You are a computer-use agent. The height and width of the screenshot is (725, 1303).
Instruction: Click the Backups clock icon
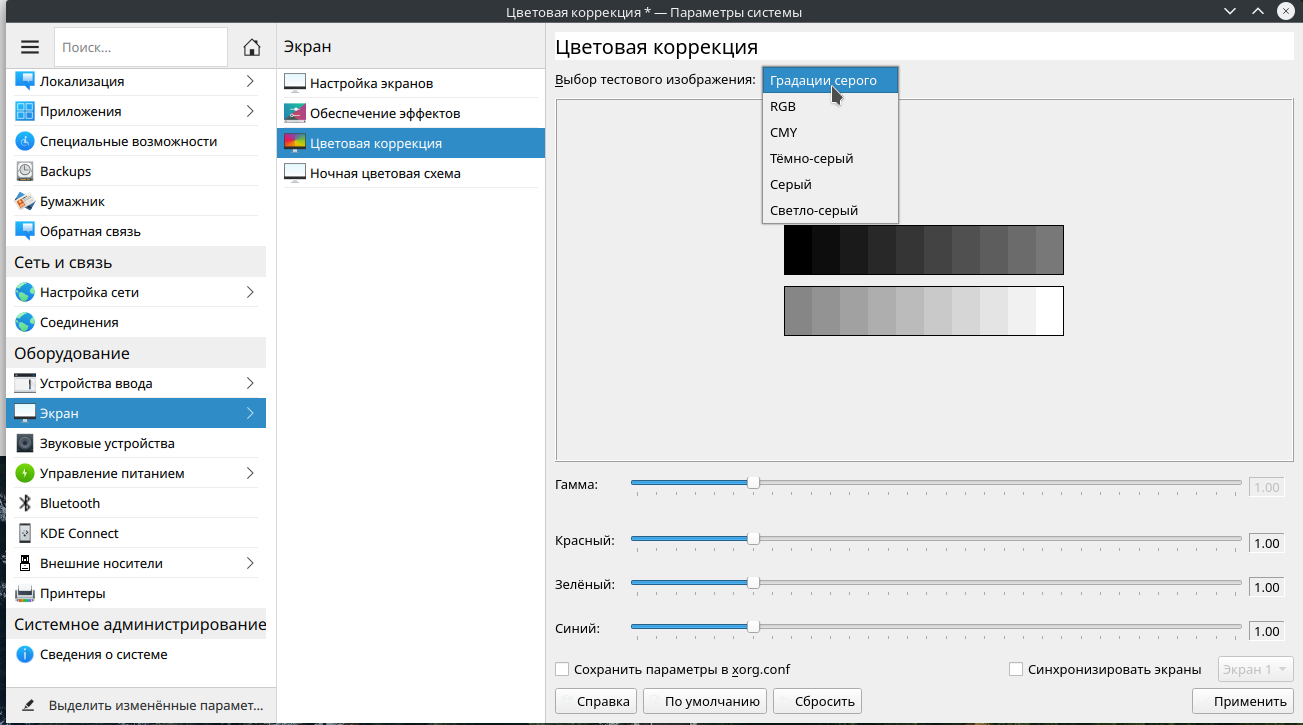[x=25, y=171]
